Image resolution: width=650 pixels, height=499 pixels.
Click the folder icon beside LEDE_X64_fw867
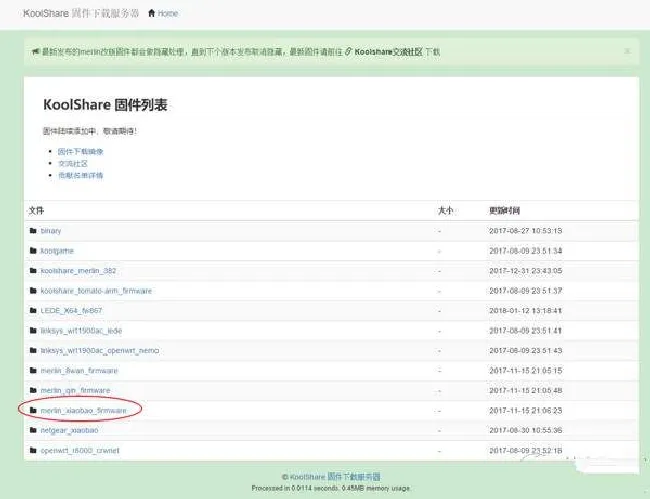point(33,310)
